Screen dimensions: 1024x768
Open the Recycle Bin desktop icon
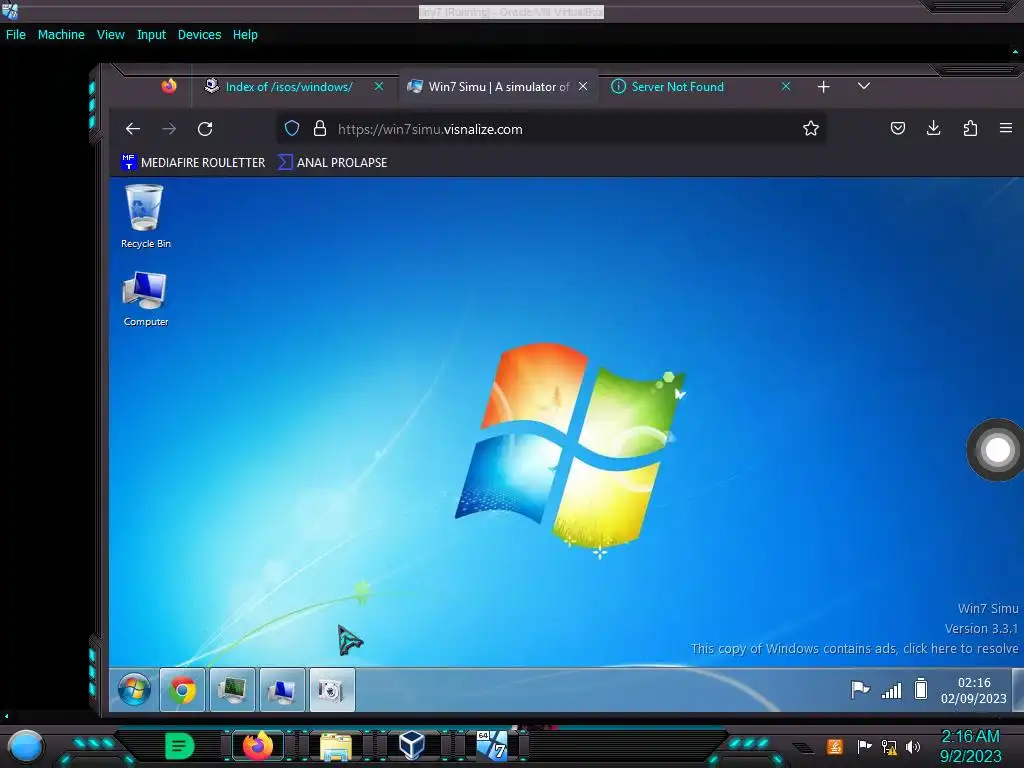click(145, 216)
